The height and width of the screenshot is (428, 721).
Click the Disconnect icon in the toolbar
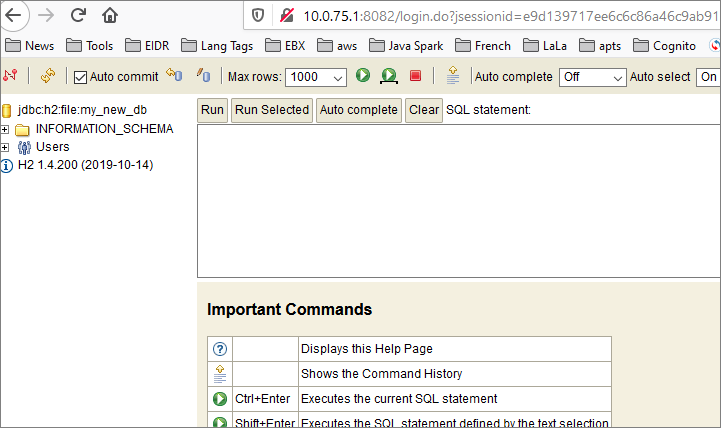12,77
